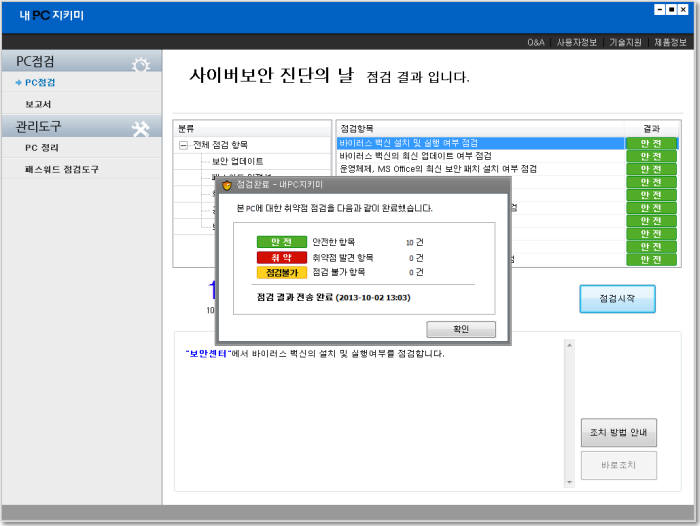Click the 분류 panel header
Image resolution: width=700 pixels, height=526 pixels.
tap(252, 129)
